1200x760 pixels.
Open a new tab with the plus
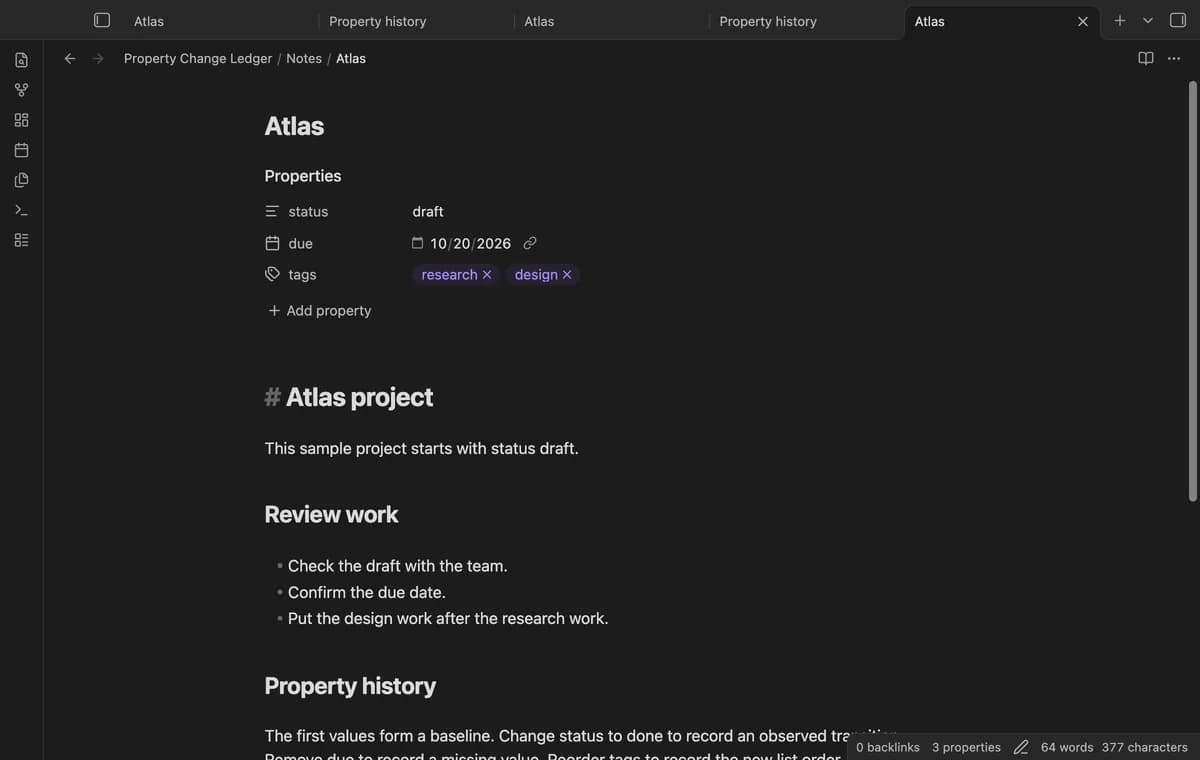(1120, 20)
